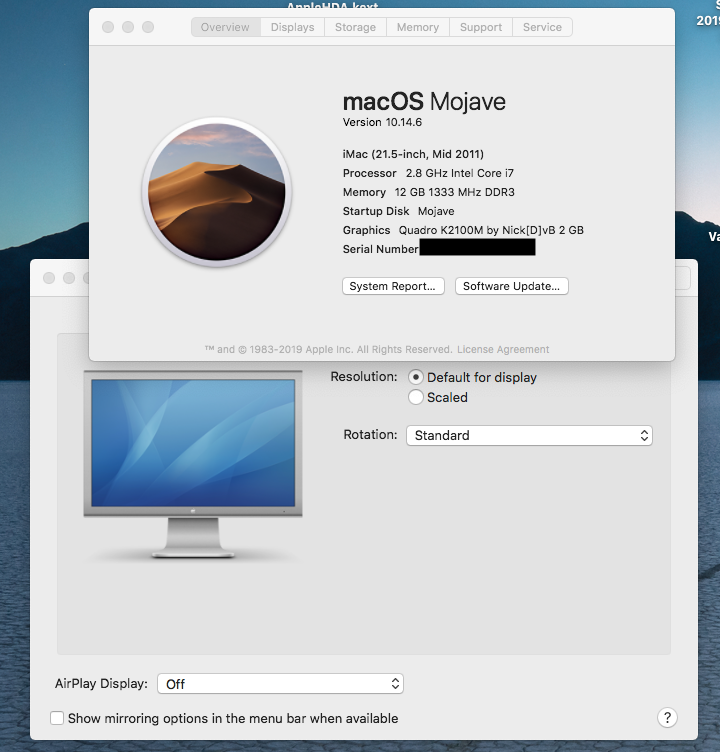Viewport: 720px width, 752px height.
Task: Open the Rotation dropdown
Action: [529, 435]
